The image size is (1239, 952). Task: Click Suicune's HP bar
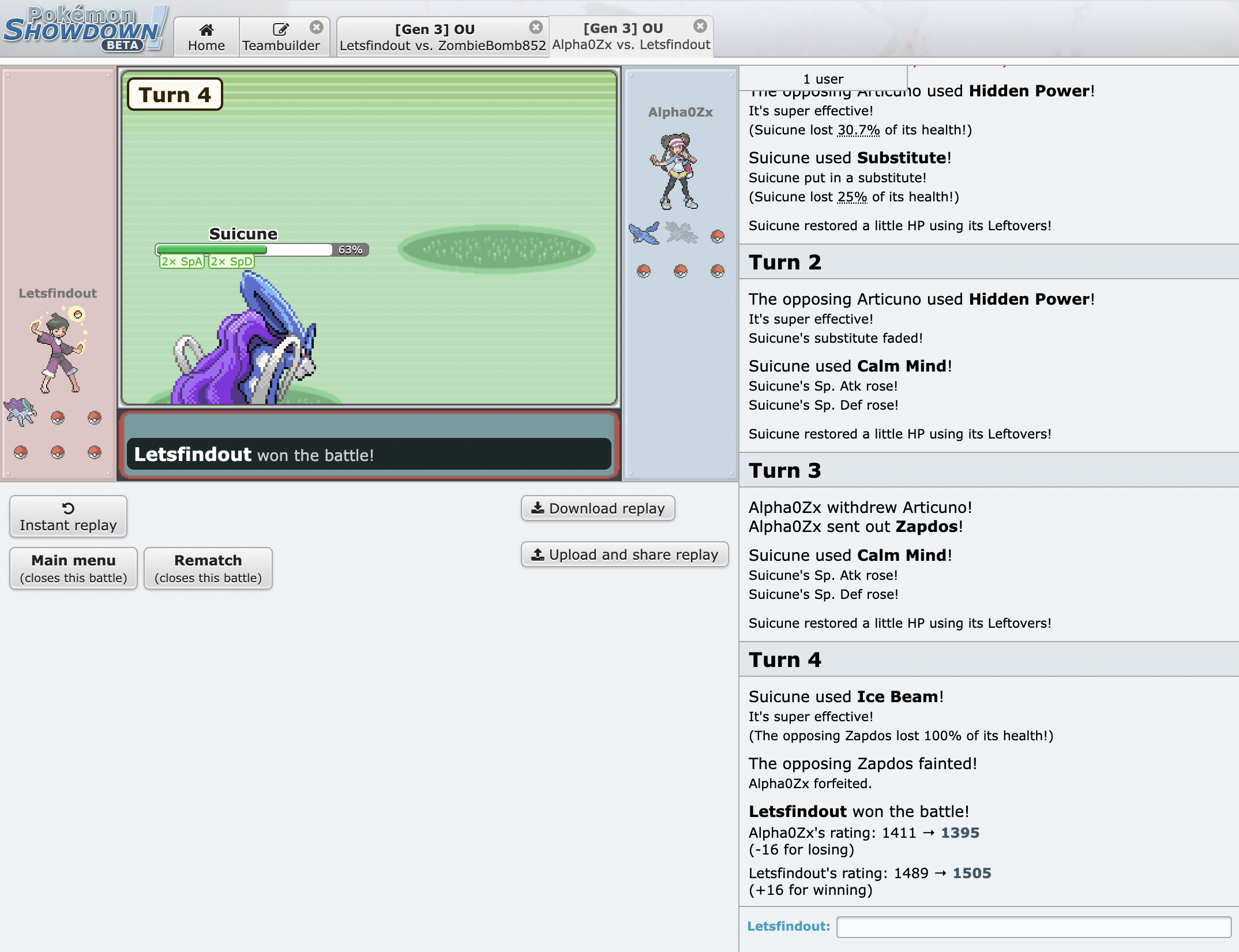pyautogui.click(x=261, y=250)
